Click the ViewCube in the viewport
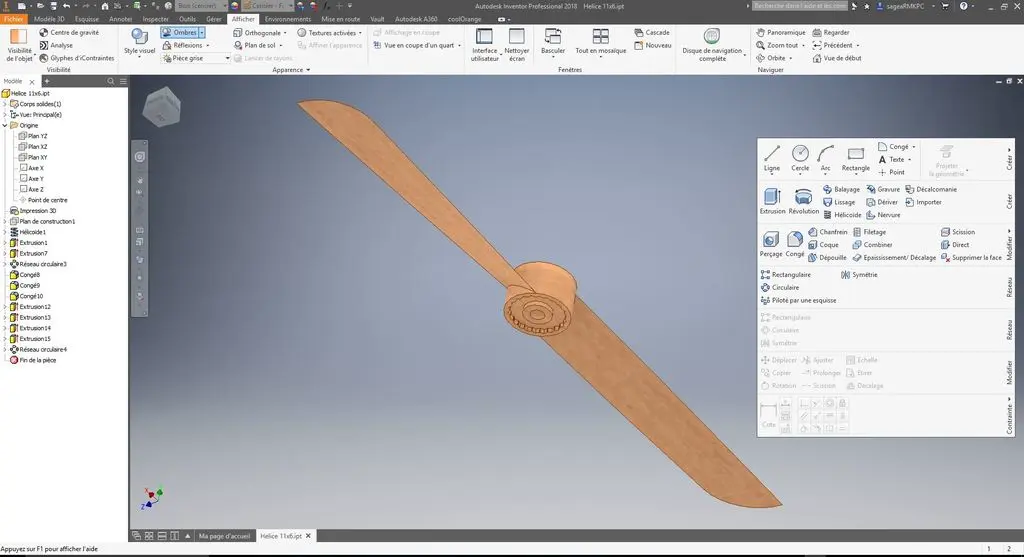The image size is (1024, 557). coord(161,106)
